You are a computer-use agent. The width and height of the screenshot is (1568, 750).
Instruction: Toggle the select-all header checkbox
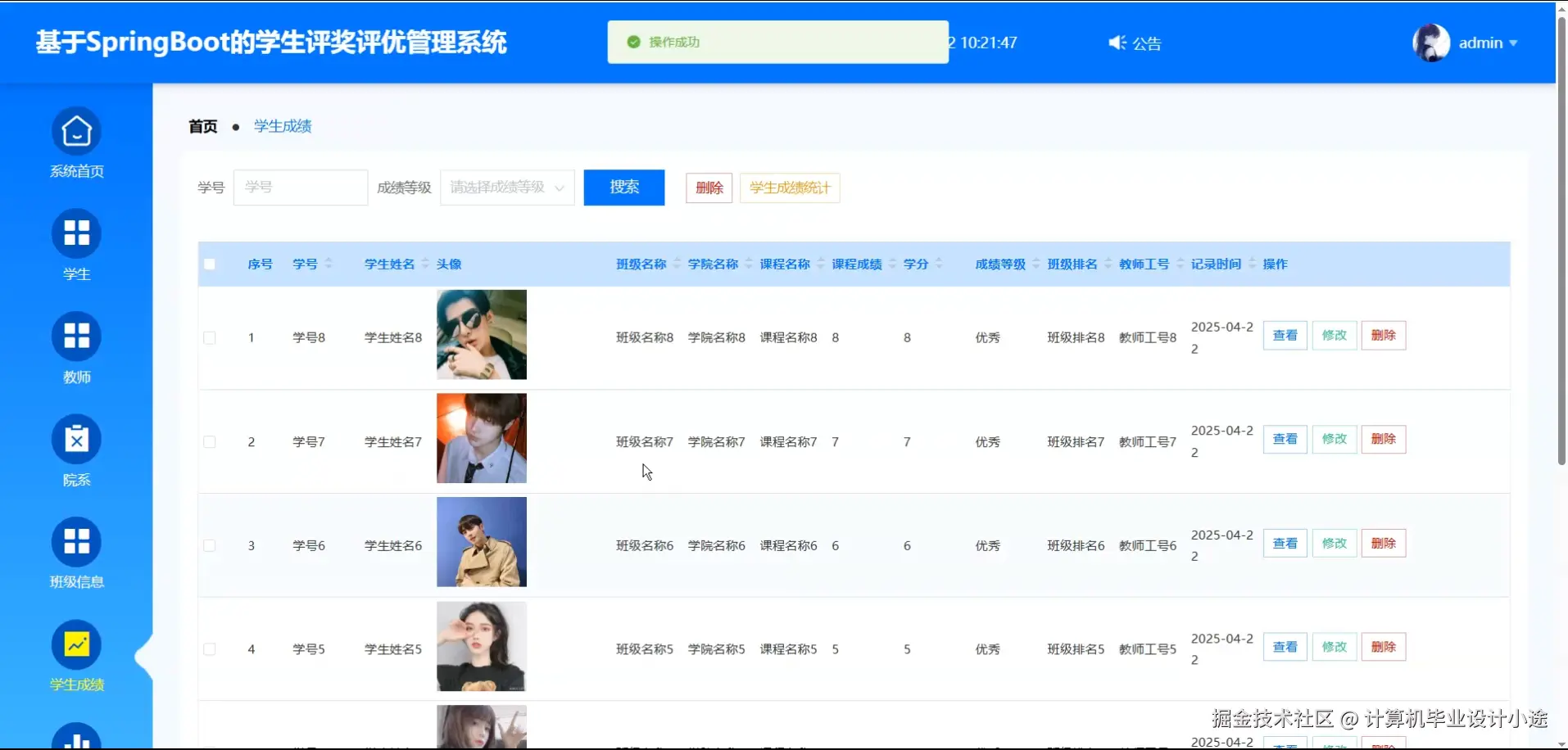tap(210, 264)
